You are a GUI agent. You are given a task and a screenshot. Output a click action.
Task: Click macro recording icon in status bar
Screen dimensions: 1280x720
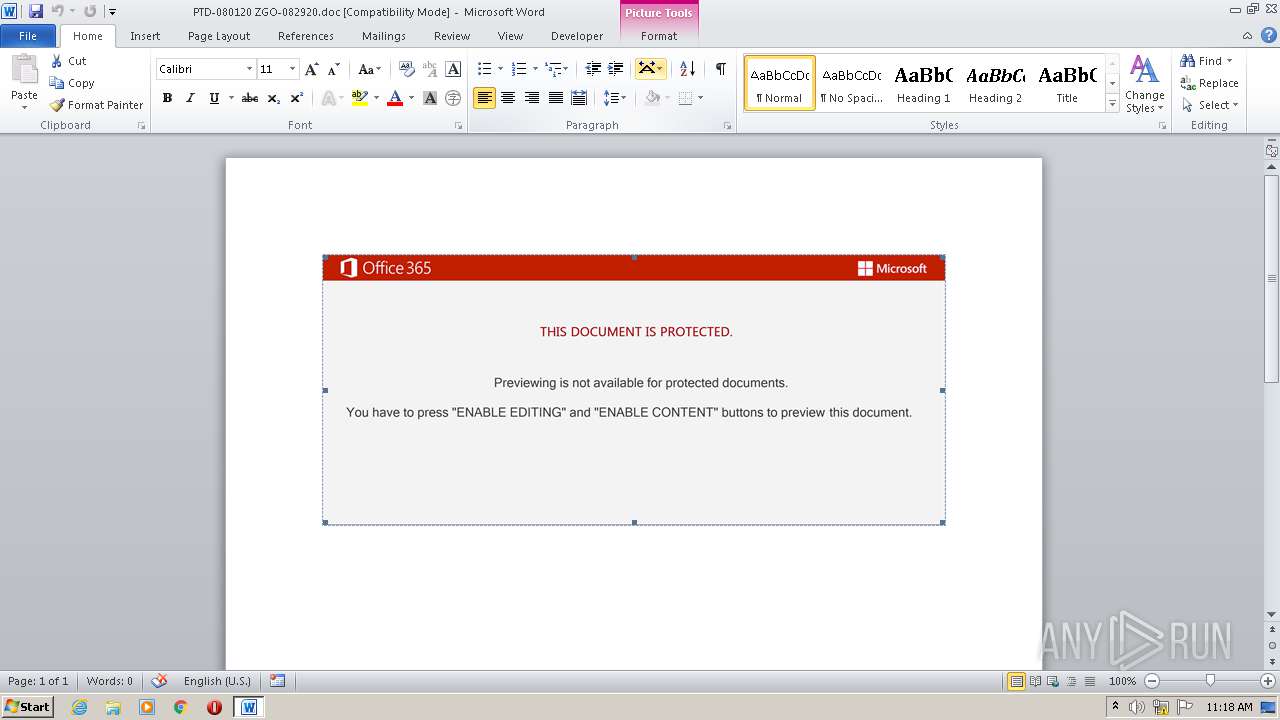tap(277, 681)
